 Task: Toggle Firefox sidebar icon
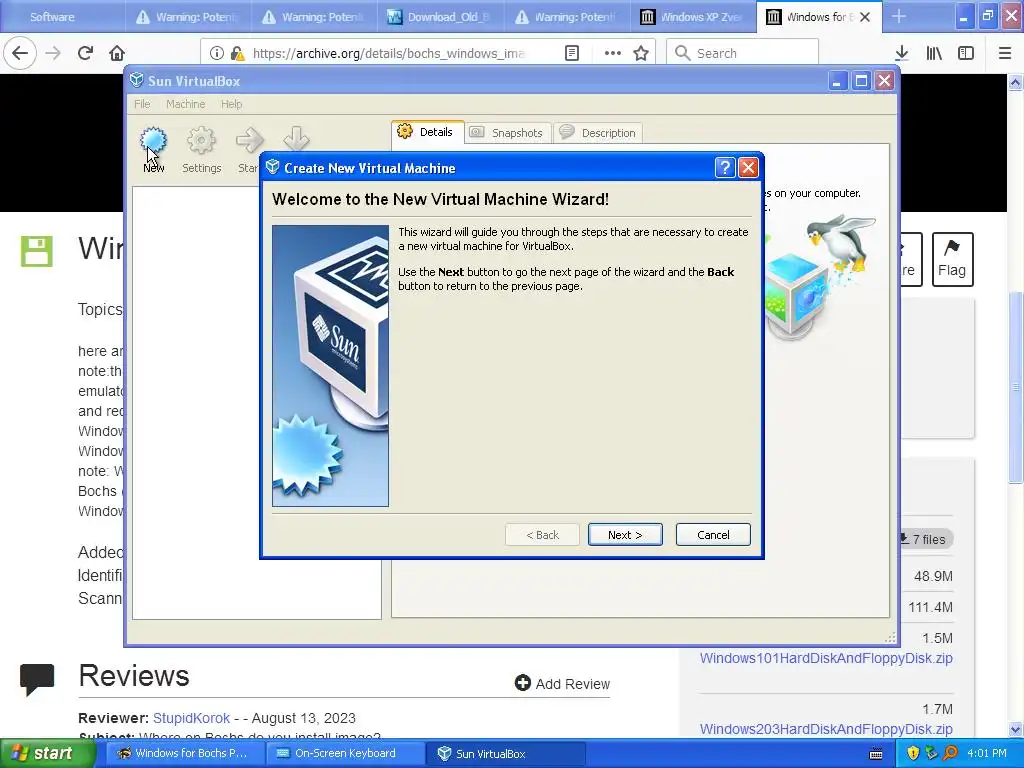[x=966, y=54]
